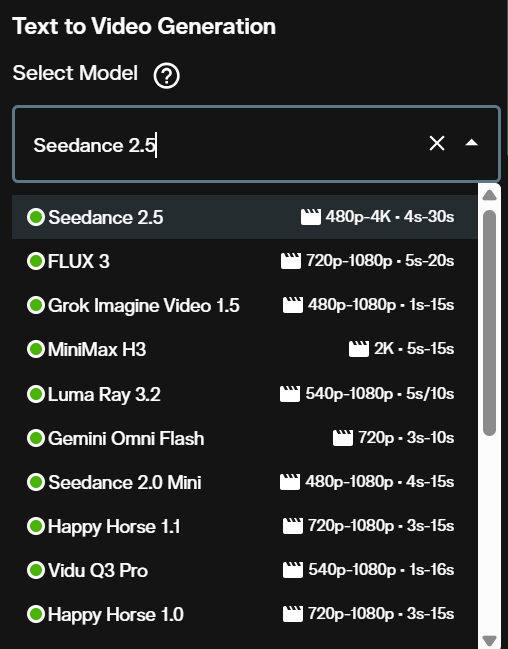Image resolution: width=508 pixels, height=649 pixels.
Task: Clear the model search field text
Action: [x=437, y=144]
